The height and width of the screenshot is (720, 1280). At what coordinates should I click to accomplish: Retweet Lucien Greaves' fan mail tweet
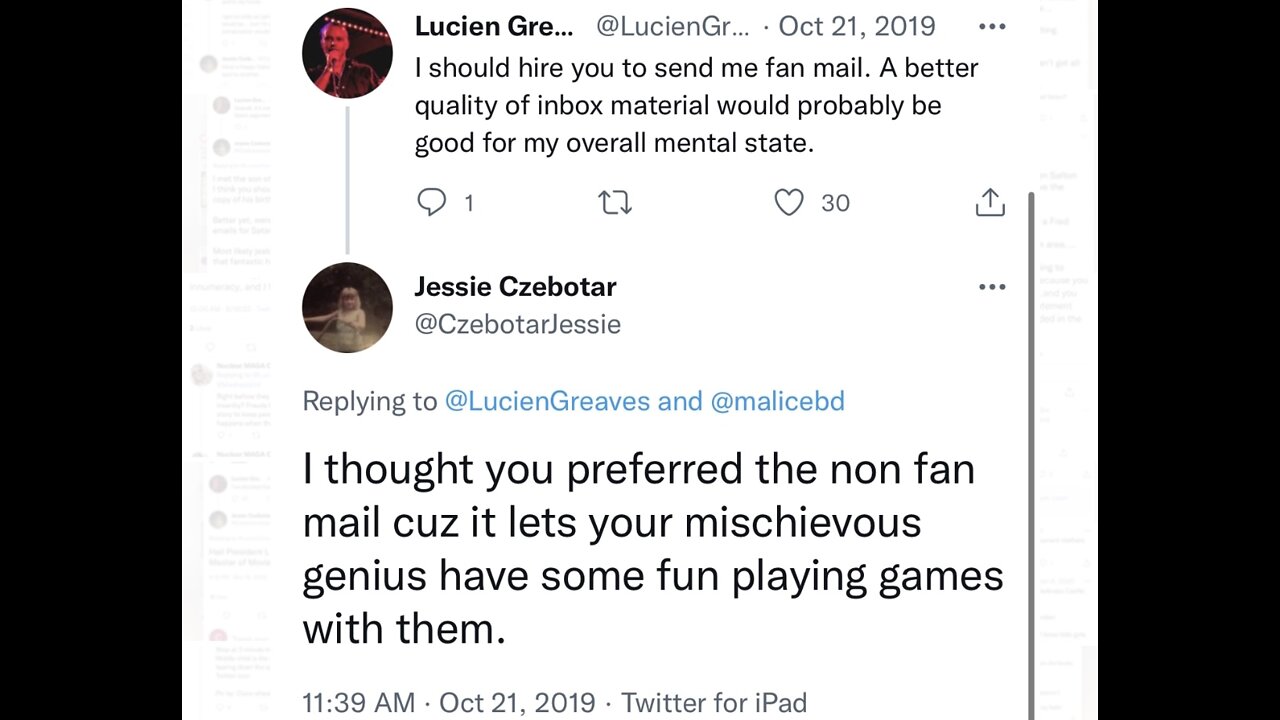(x=614, y=203)
